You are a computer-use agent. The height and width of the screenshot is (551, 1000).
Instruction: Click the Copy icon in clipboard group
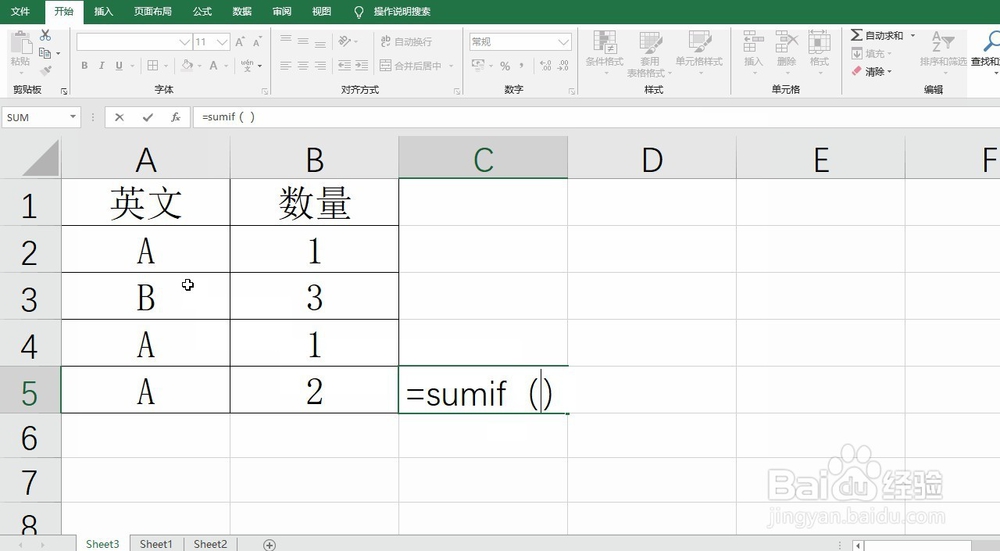[x=45, y=53]
